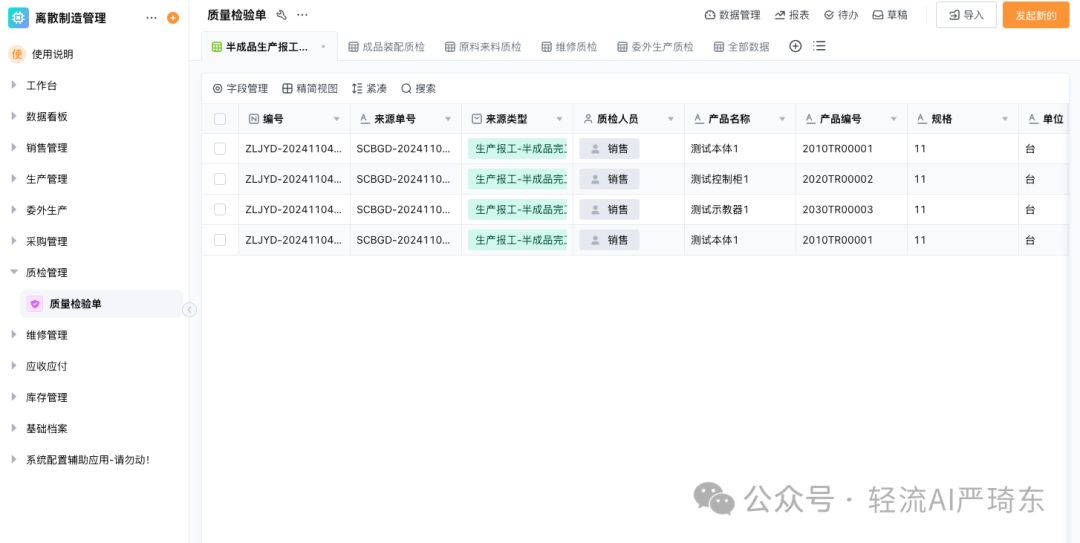Open the 产品名称 column dropdown arrow
1080x543 pixels.
click(782, 119)
